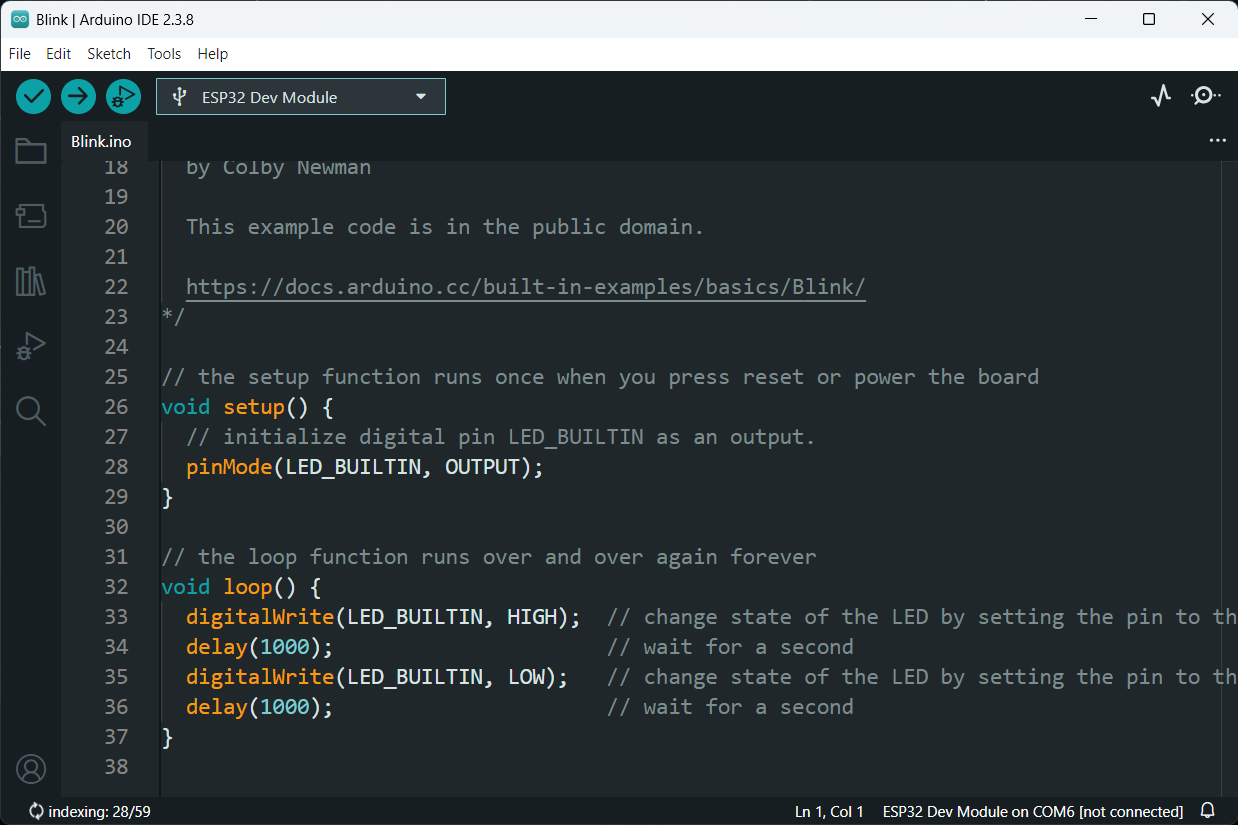Viewport: 1238px width, 825px height.
Task: Click the ESP32 Dev Module on COM6 status
Action: [1032, 811]
